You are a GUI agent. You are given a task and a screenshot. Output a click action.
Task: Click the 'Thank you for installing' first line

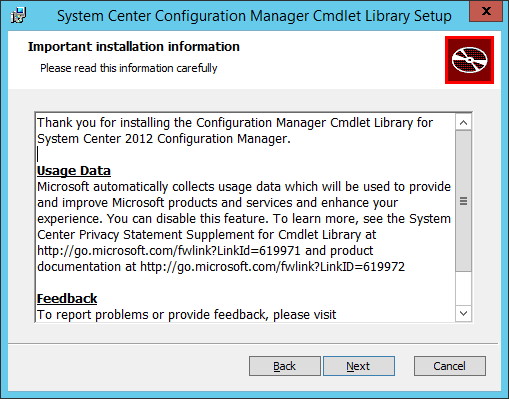[235, 123]
